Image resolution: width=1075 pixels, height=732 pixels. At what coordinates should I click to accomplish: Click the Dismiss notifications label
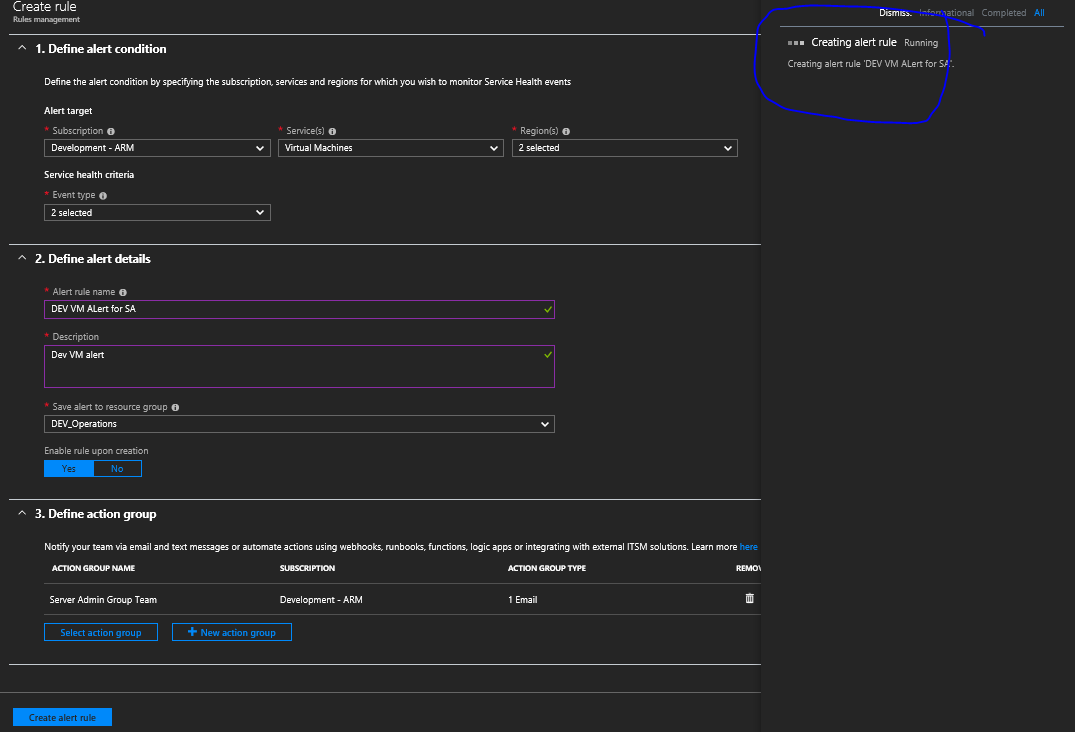895,13
